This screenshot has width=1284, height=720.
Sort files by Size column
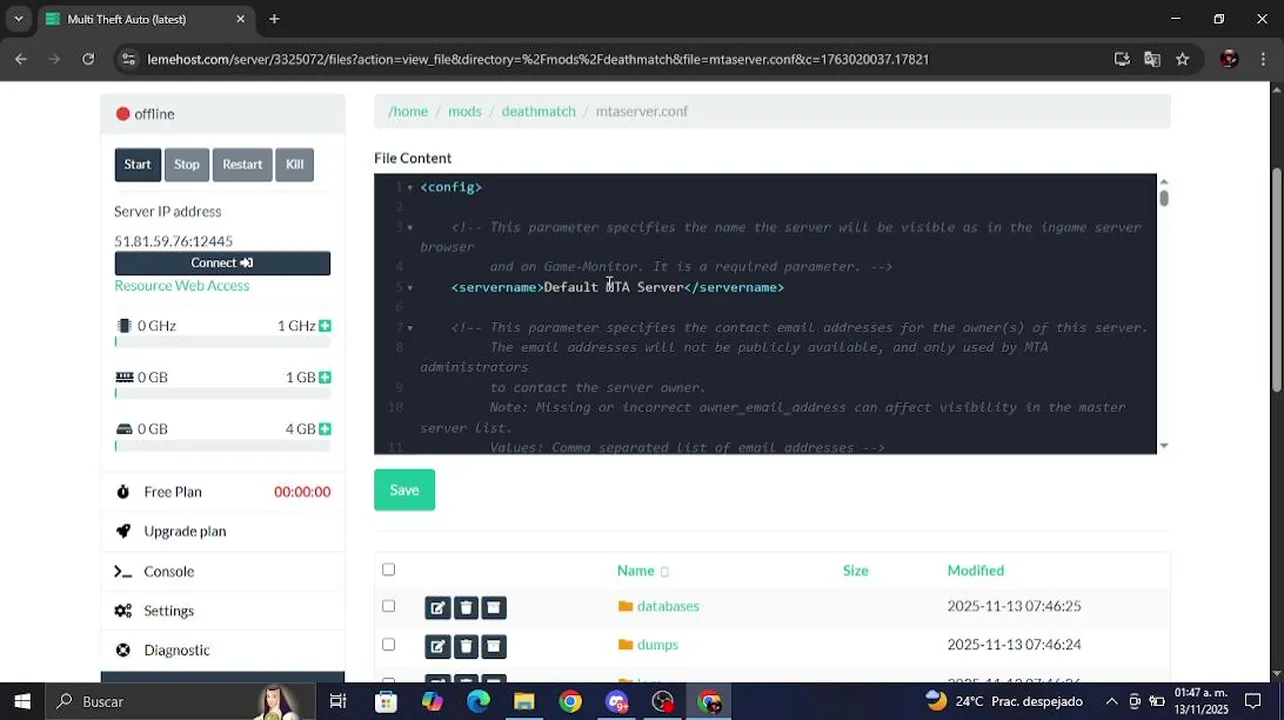coord(856,570)
